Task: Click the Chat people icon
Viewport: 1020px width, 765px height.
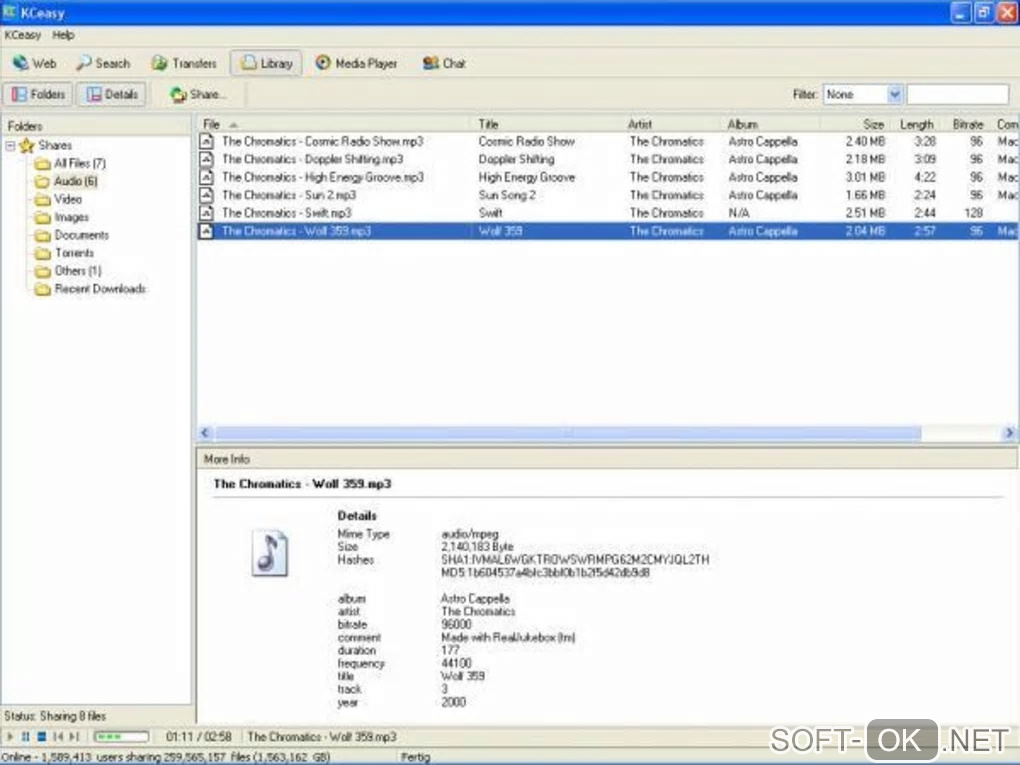Action: tap(430, 63)
